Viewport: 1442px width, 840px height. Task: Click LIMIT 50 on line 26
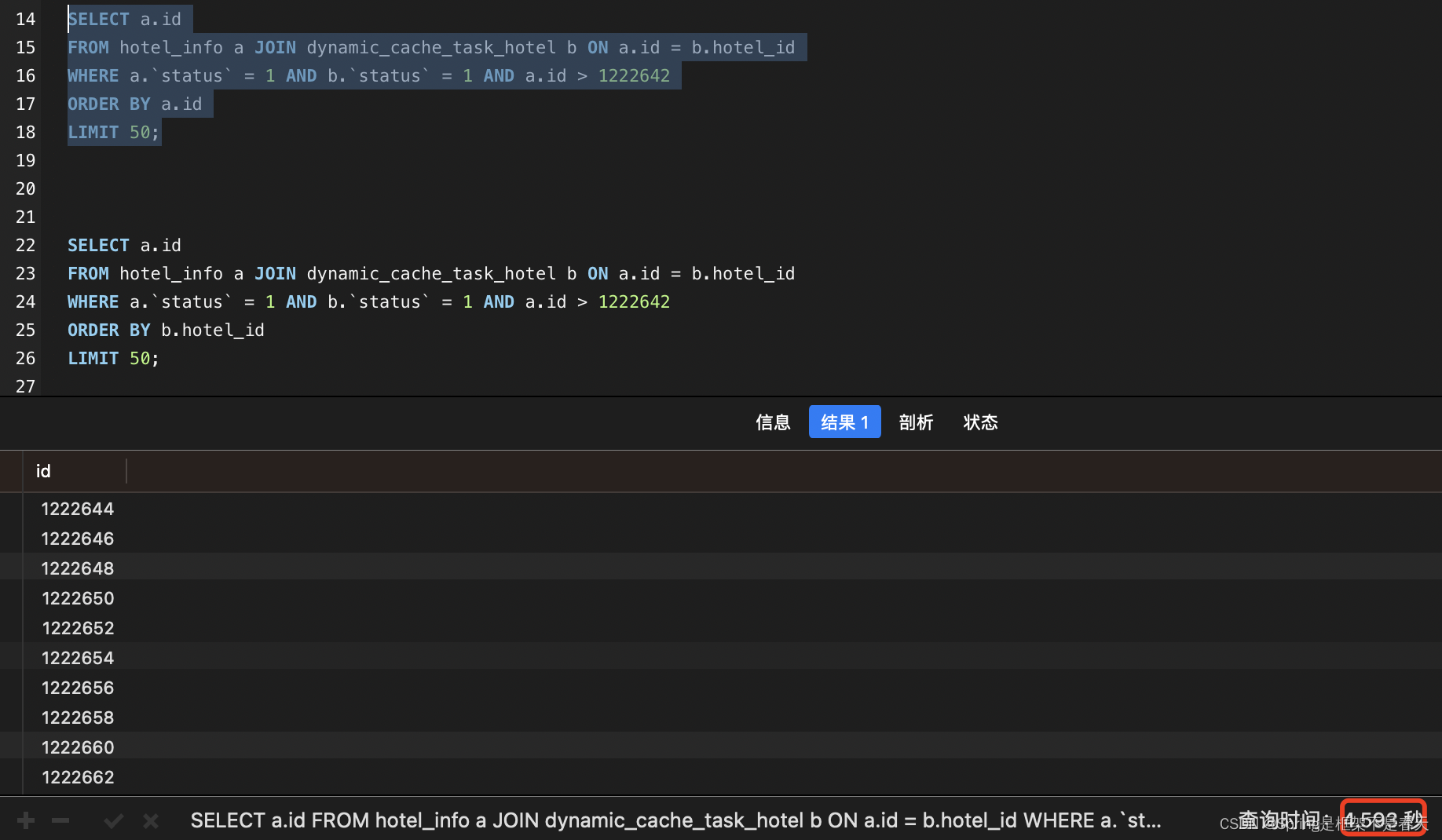coord(113,358)
